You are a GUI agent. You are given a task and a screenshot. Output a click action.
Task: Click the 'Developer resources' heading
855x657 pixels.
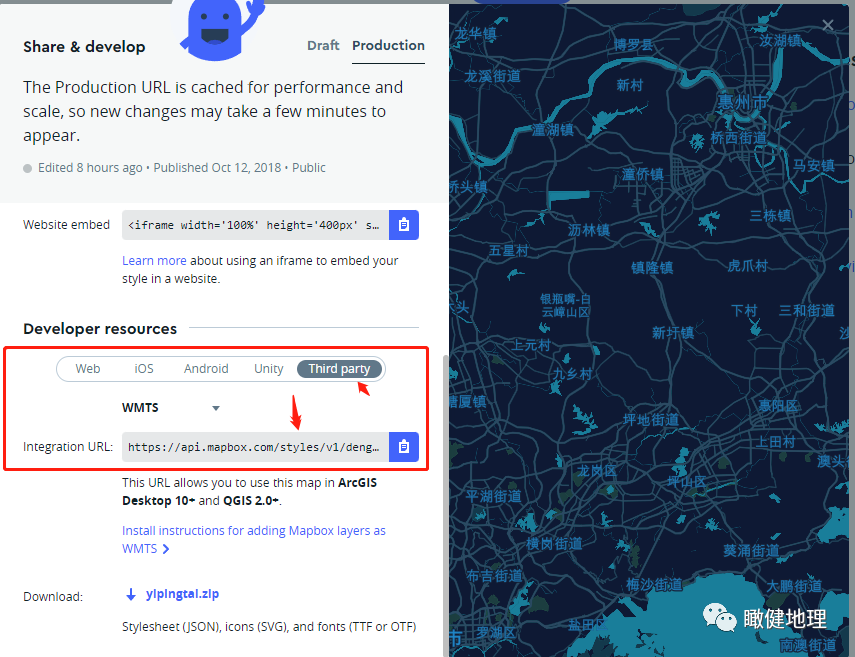tap(100, 329)
